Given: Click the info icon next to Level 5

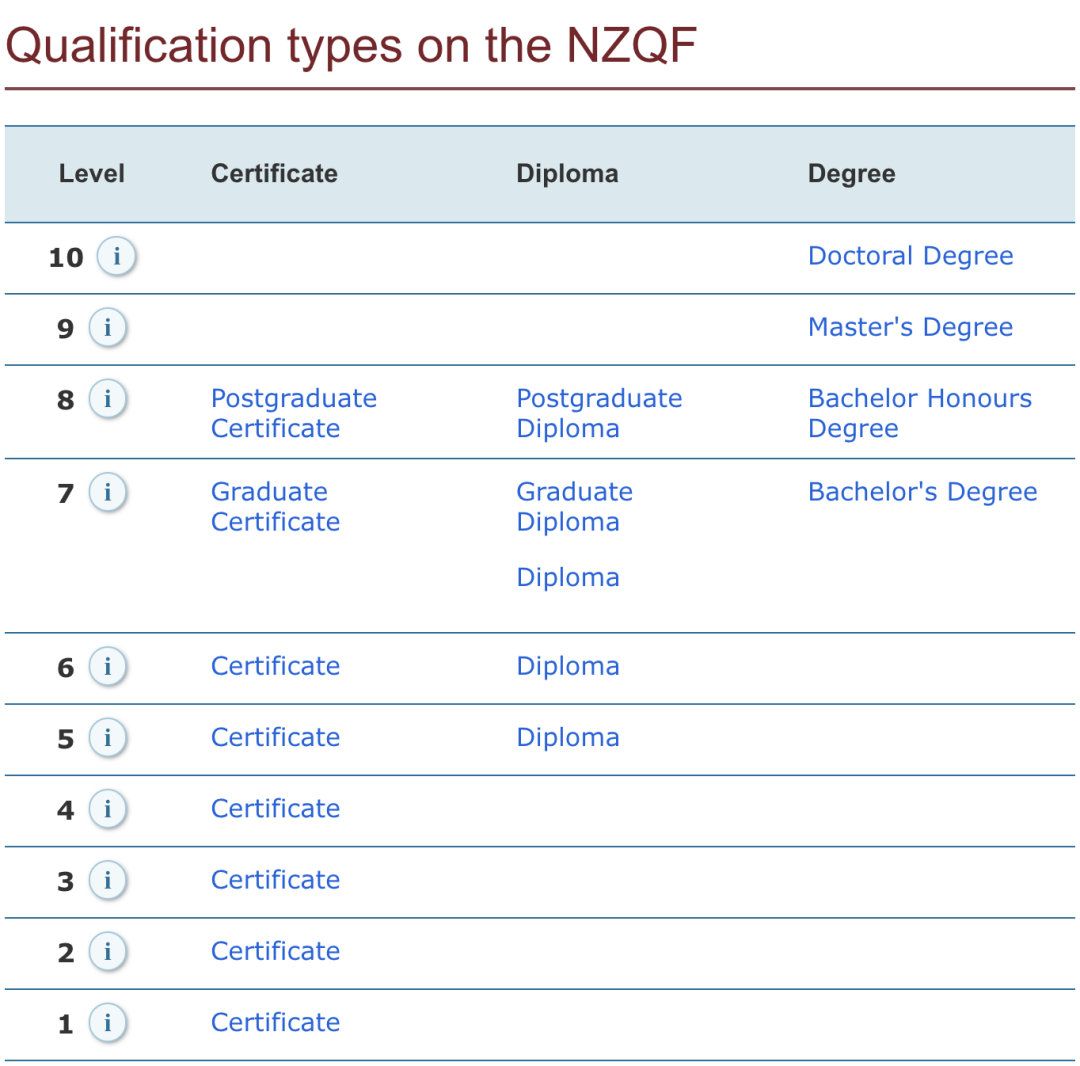Looking at the screenshot, I should point(108,738).
